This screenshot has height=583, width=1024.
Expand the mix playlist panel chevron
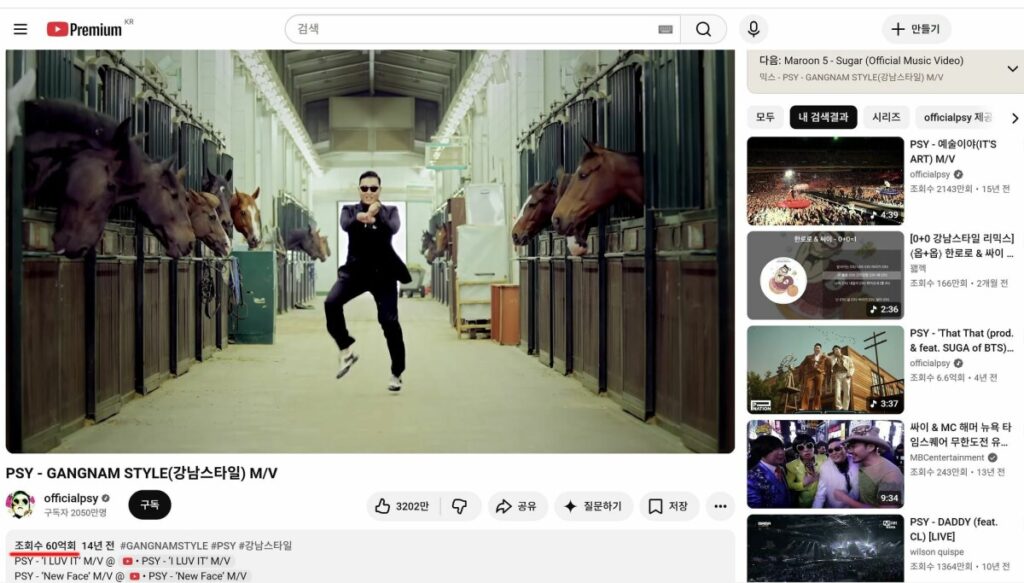coord(1012,69)
